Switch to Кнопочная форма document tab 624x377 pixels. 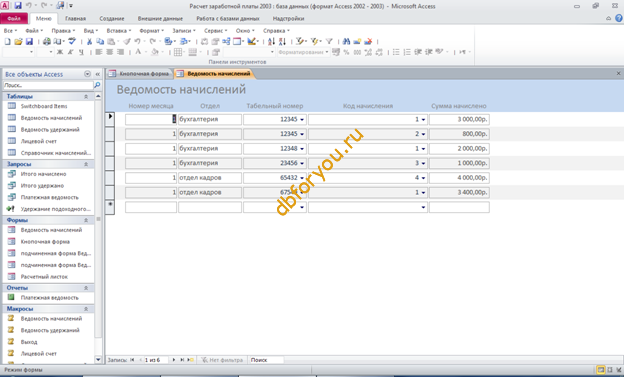(x=140, y=74)
